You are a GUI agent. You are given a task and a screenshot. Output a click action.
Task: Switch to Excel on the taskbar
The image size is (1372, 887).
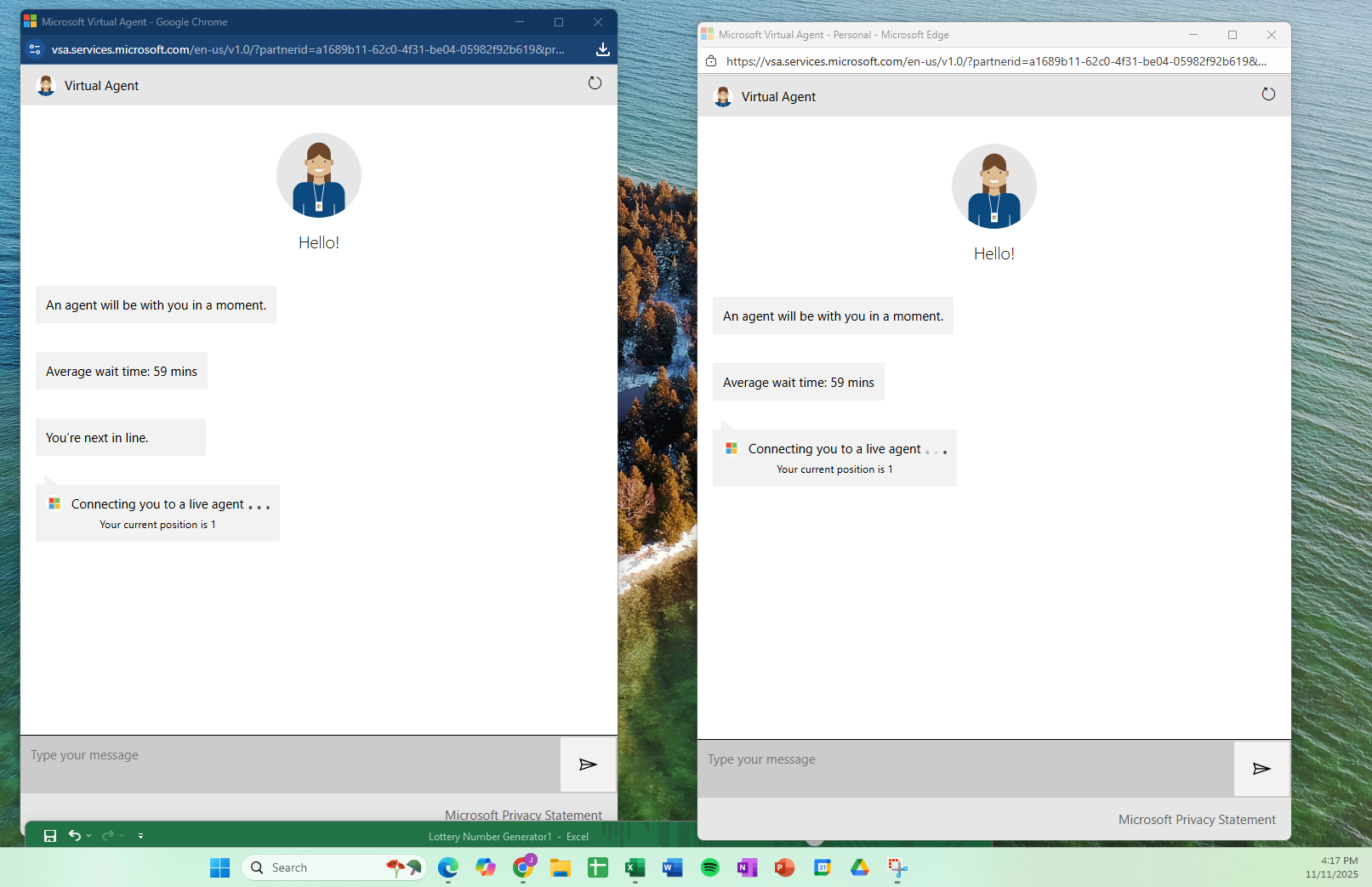click(635, 867)
